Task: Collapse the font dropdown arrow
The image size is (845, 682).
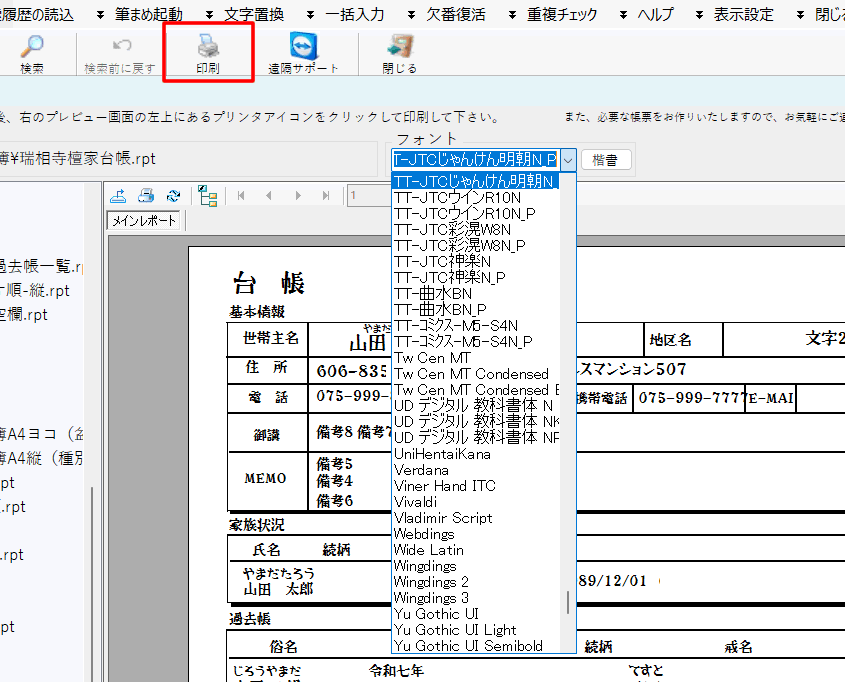Action: (568, 160)
